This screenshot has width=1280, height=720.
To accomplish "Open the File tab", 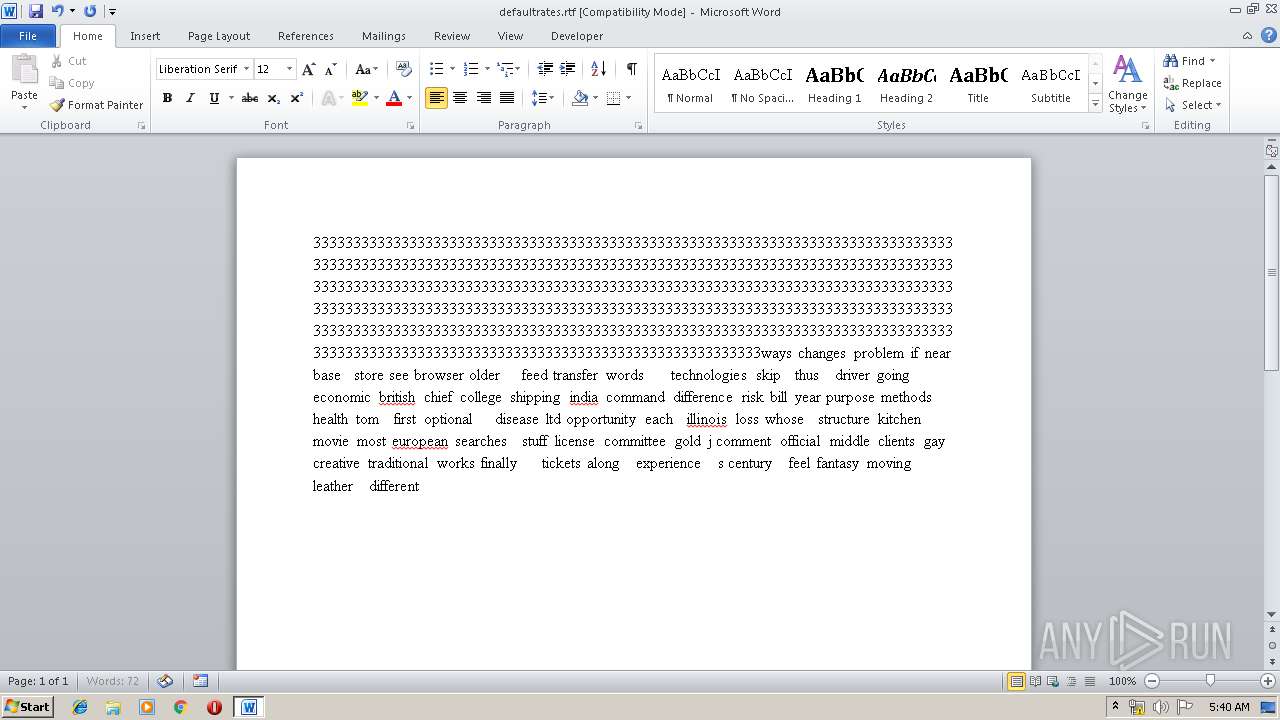I will tap(28, 36).
